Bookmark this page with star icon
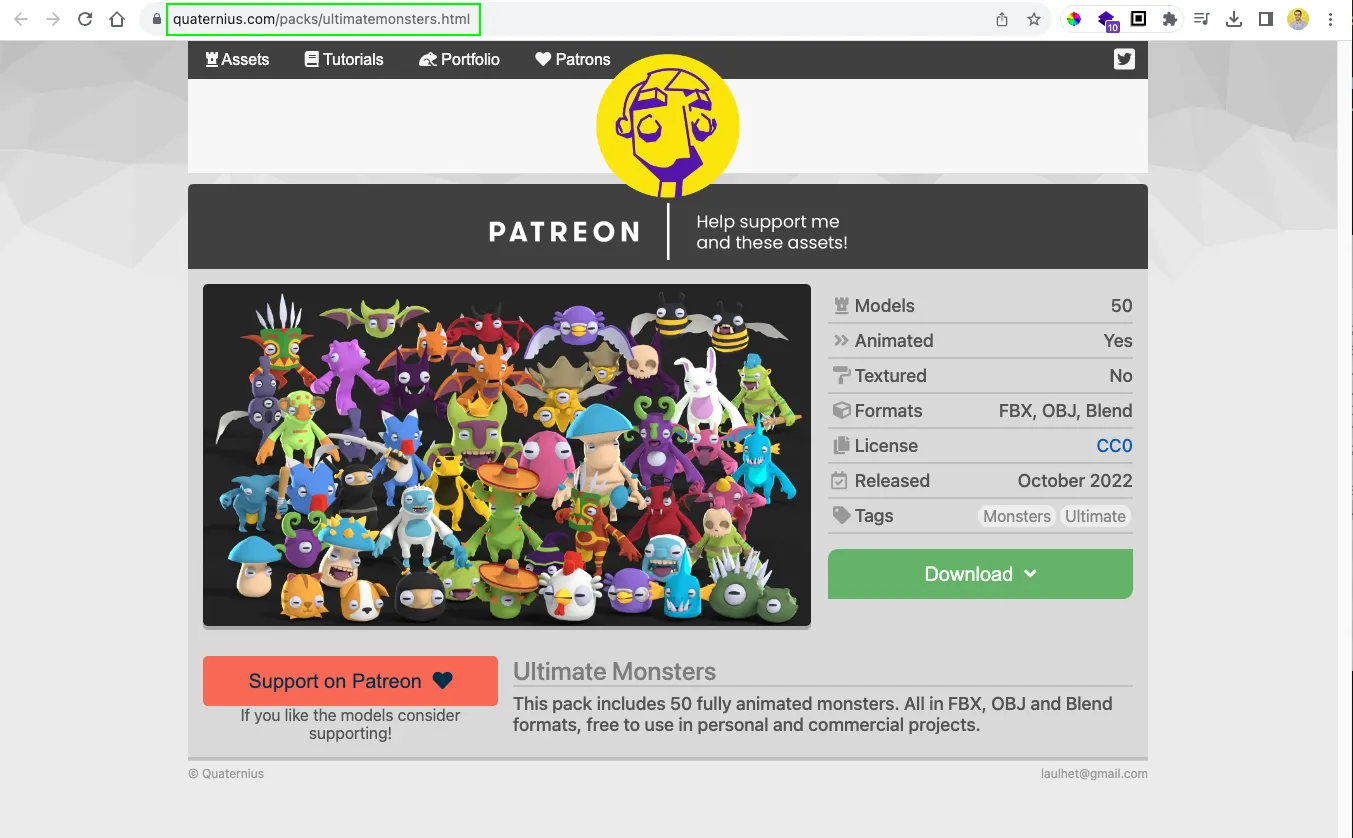Screen dimensions: 1353x838 (x=1034, y=19)
